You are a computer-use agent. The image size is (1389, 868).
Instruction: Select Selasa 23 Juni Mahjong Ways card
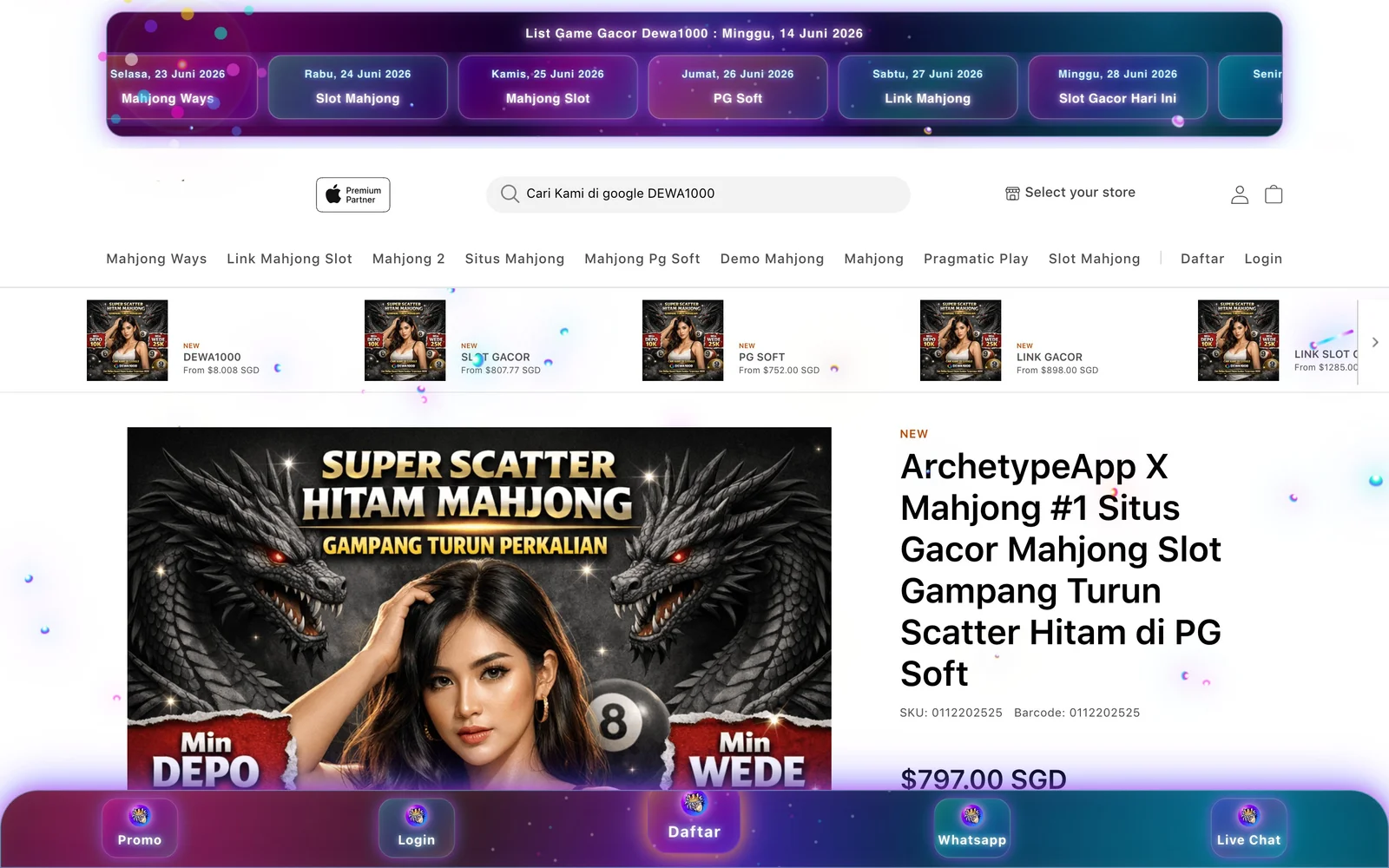[x=181, y=87]
